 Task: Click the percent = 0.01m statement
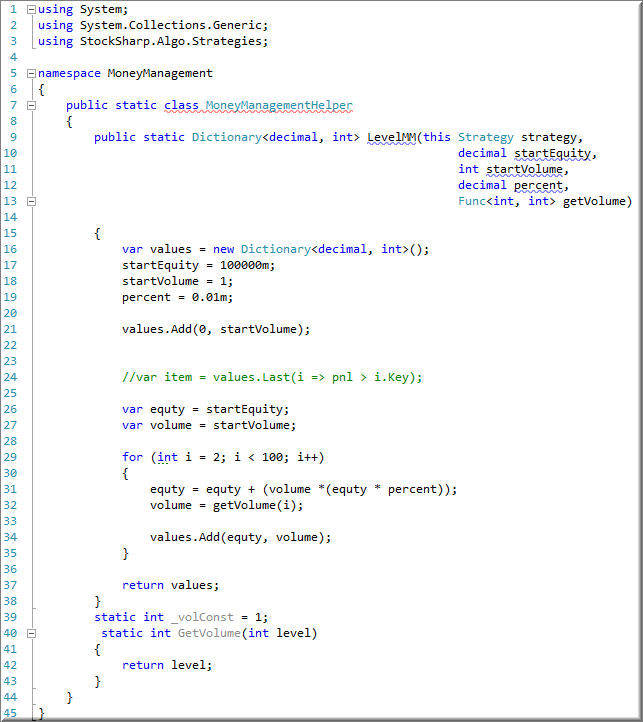(176, 297)
